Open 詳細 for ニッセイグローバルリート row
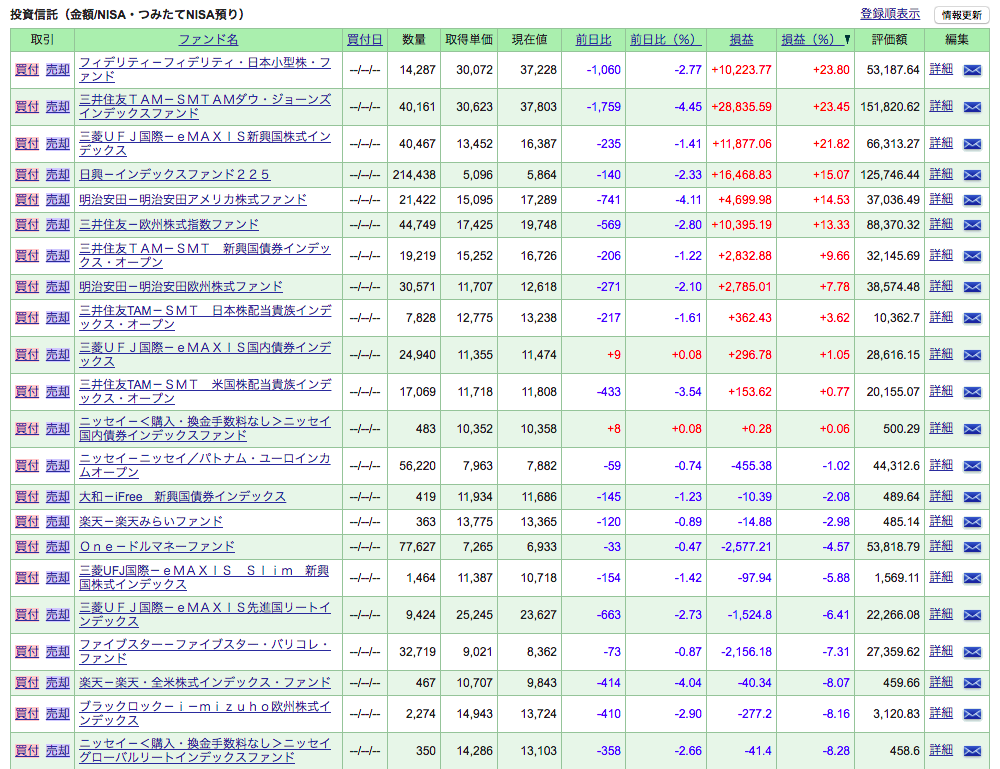1000x769 pixels. [x=941, y=750]
